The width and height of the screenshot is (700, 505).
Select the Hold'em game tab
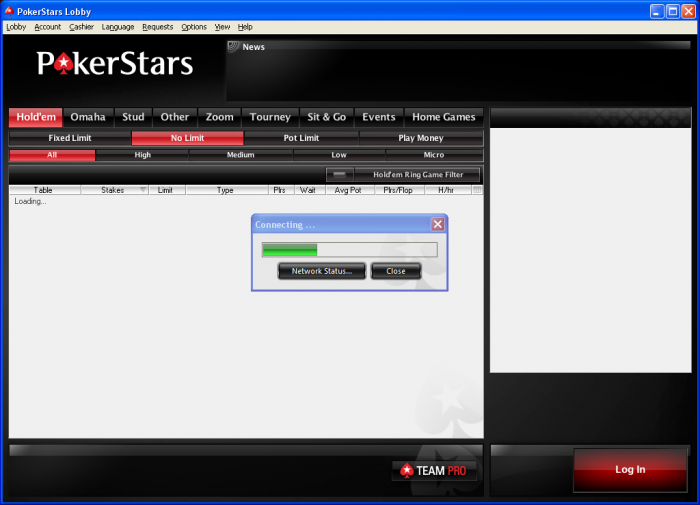point(36,117)
